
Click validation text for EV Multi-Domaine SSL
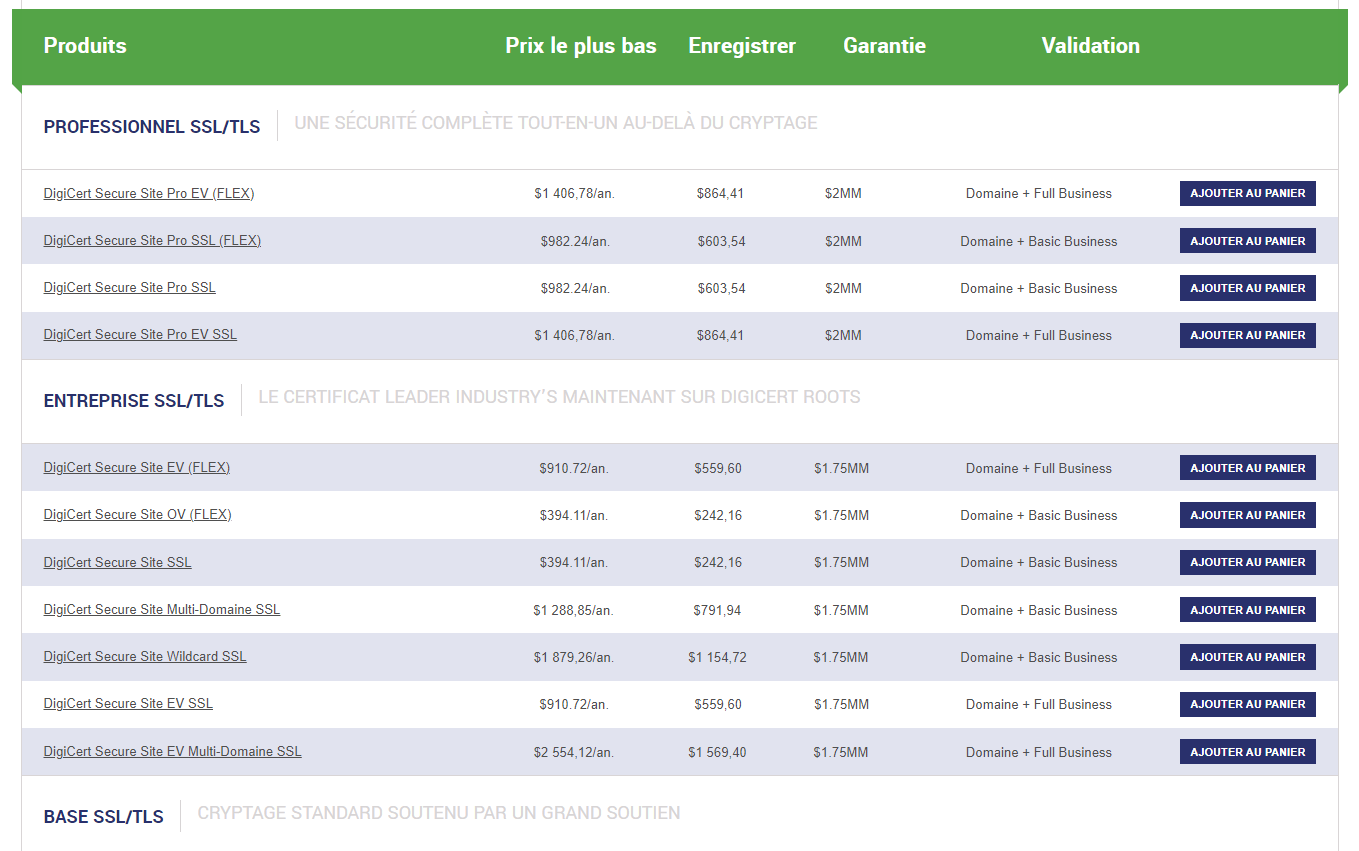point(1039,752)
